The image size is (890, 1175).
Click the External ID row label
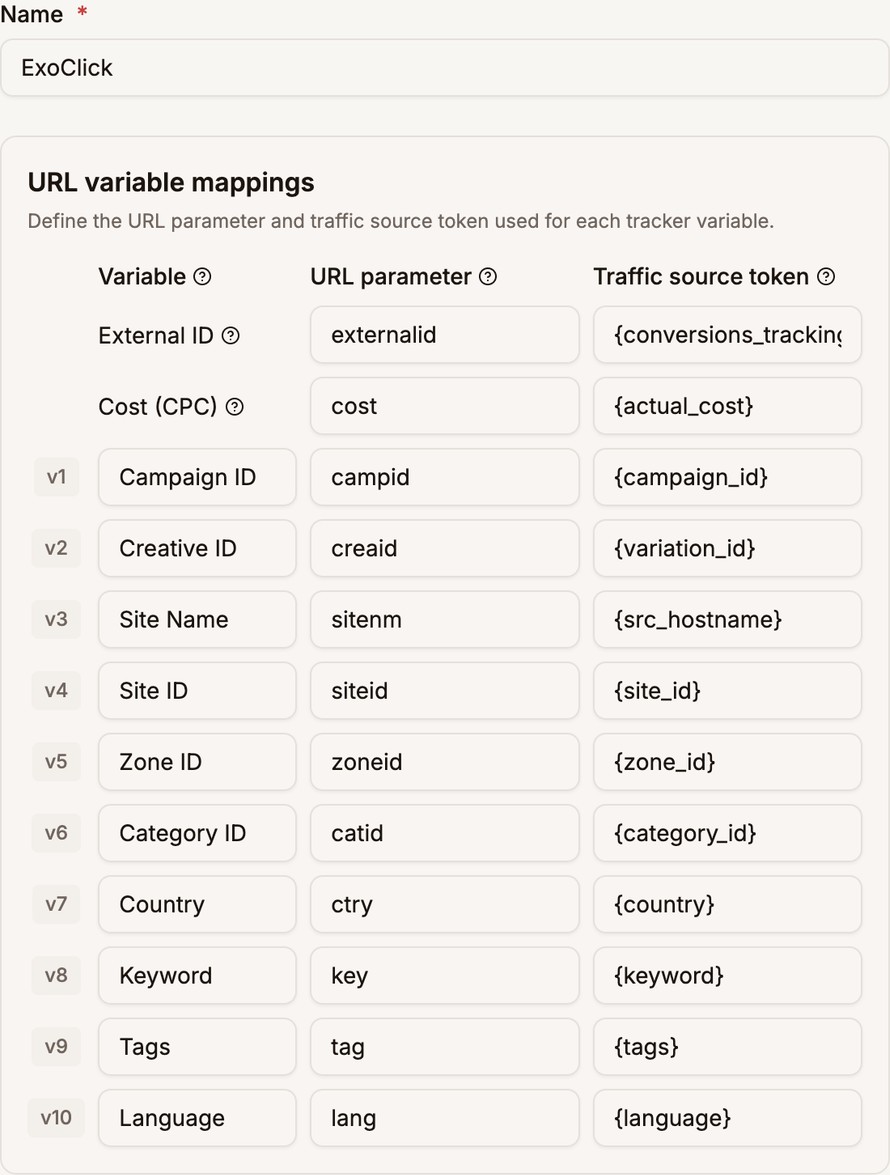(x=156, y=335)
